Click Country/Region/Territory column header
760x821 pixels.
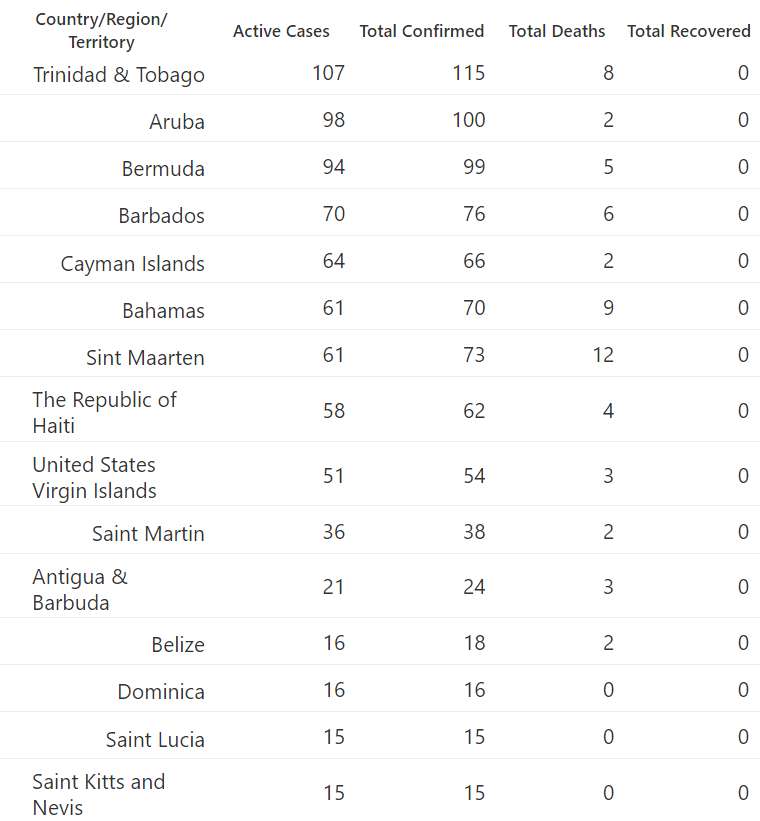[x=102, y=30]
